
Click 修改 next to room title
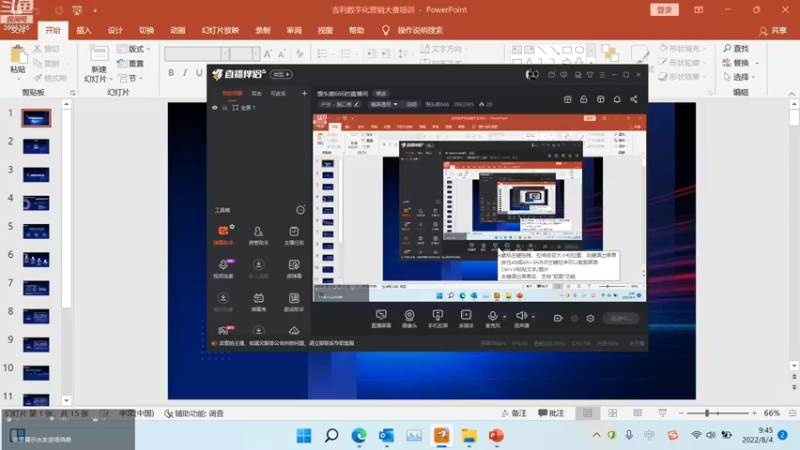click(x=381, y=93)
